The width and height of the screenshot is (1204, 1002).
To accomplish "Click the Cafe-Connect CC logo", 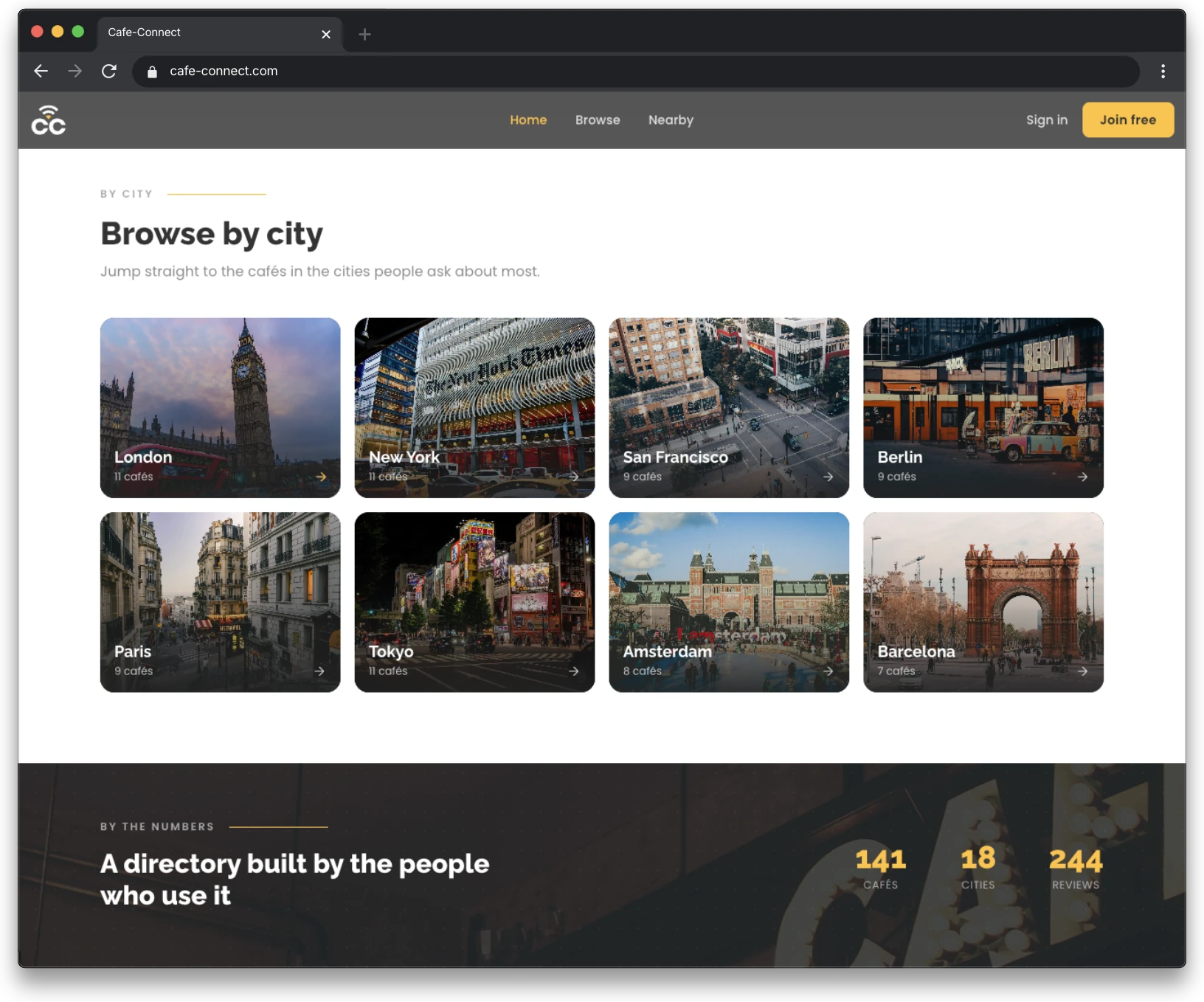I will click(x=49, y=120).
